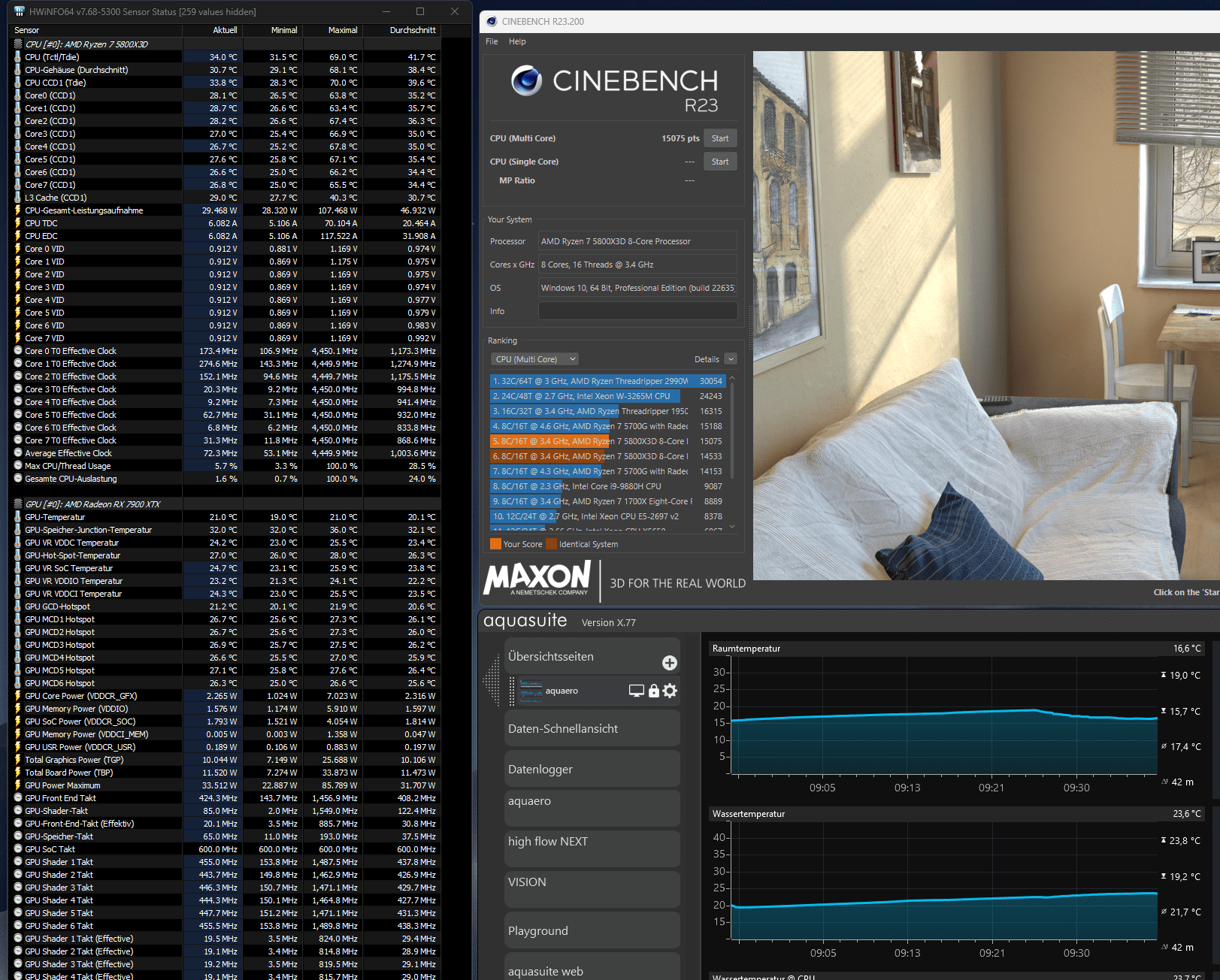Select your score ranking entry with 15075
Image resolution: width=1220 pixels, height=980 pixels.
pos(607,441)
